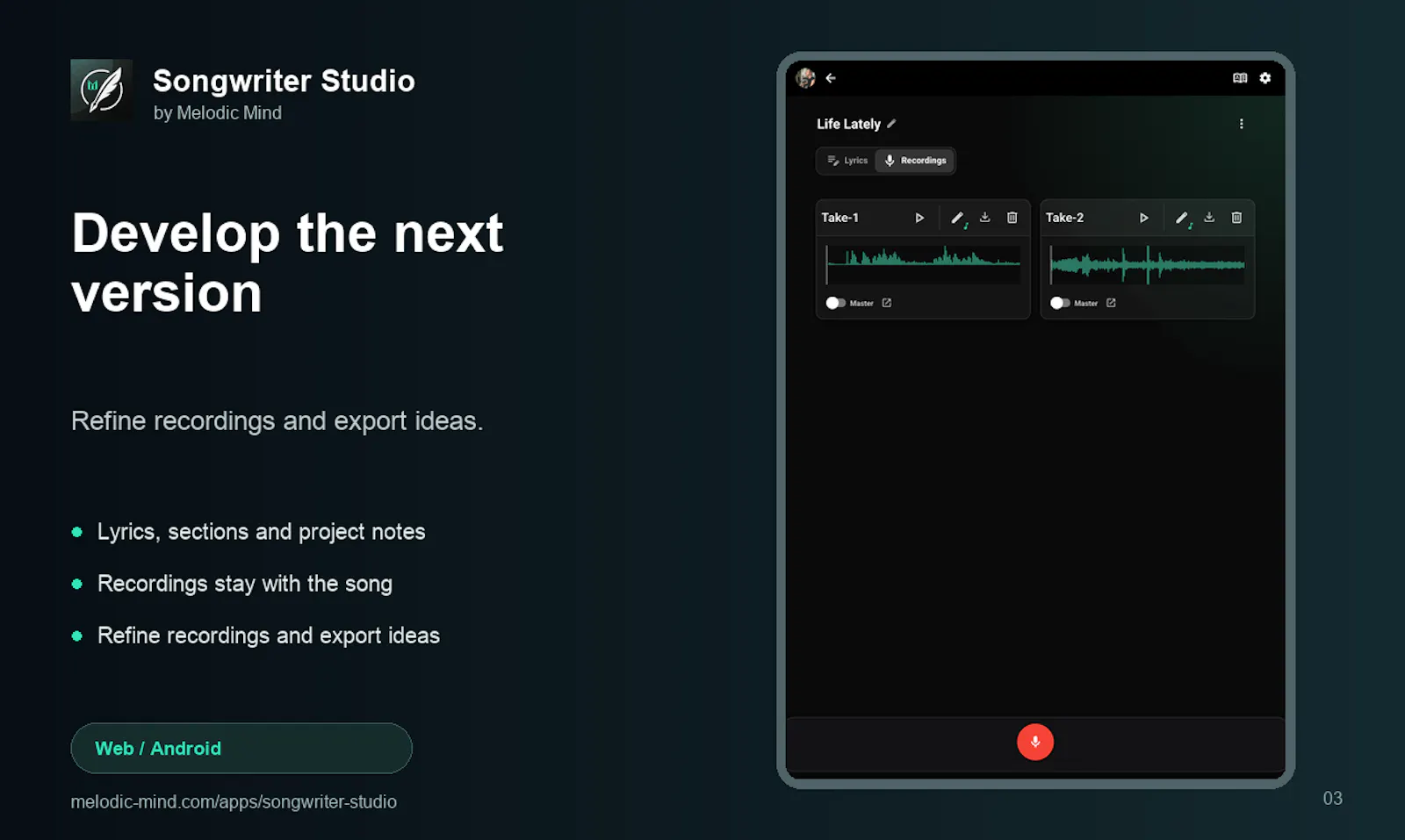Viewport: 1405px width, 840px height.
Task: Click the Web / Android pill button
Action: coord(241,748)
